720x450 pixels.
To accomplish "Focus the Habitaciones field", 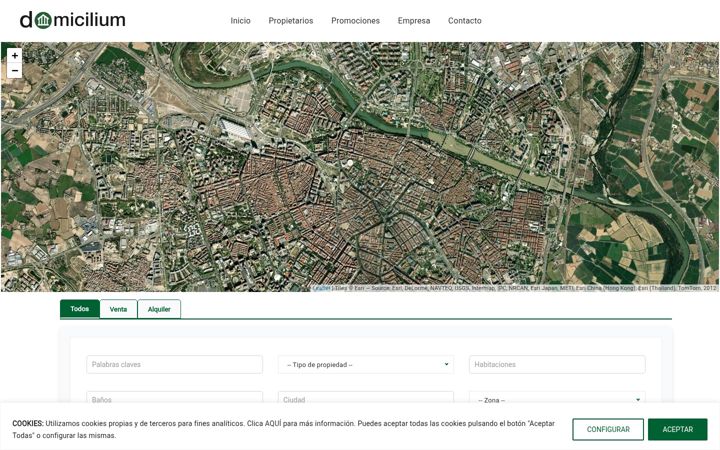I will point(557,365).
